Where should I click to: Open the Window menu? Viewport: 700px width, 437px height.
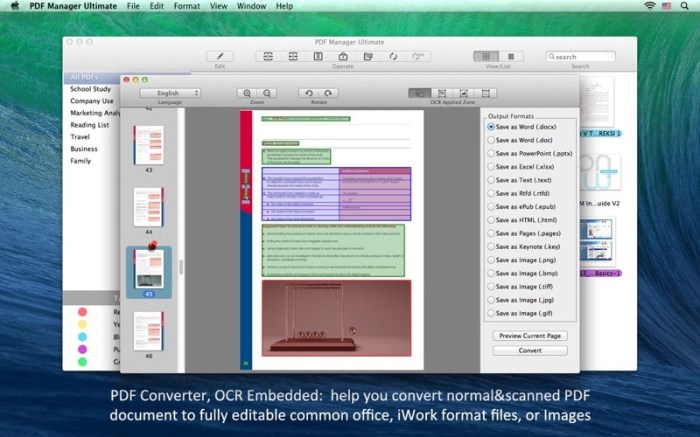[251, 6]
